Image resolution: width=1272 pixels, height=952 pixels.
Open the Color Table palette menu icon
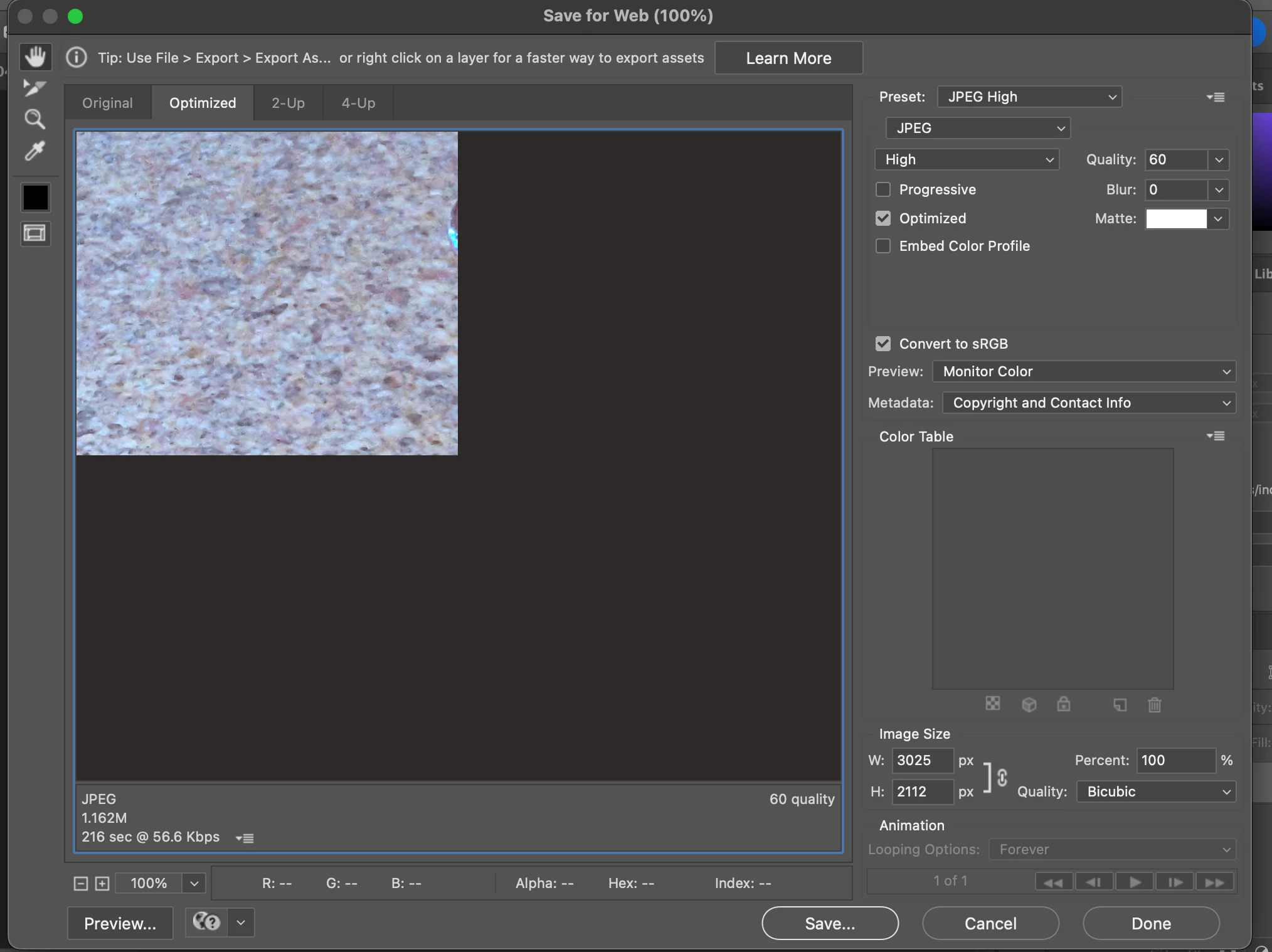point(1215,436)
